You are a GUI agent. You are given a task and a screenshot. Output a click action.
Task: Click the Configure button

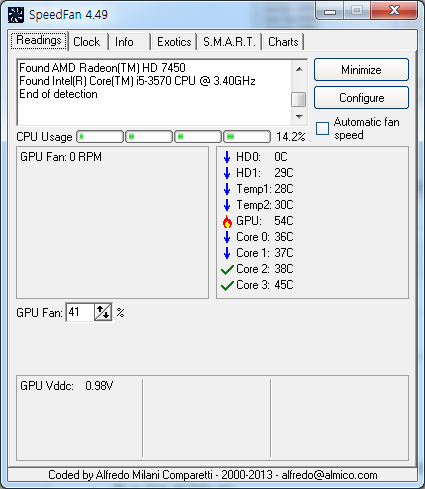click(x=361, y=98)
